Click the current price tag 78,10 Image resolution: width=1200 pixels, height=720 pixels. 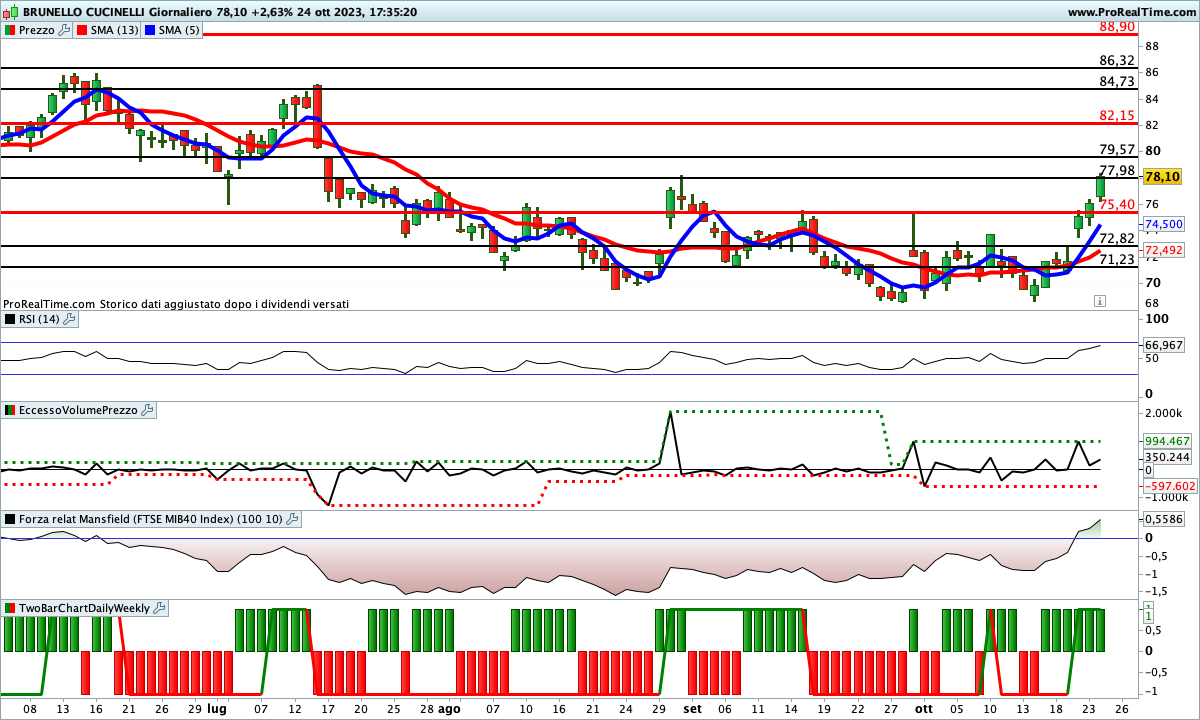coord(1163,177)
